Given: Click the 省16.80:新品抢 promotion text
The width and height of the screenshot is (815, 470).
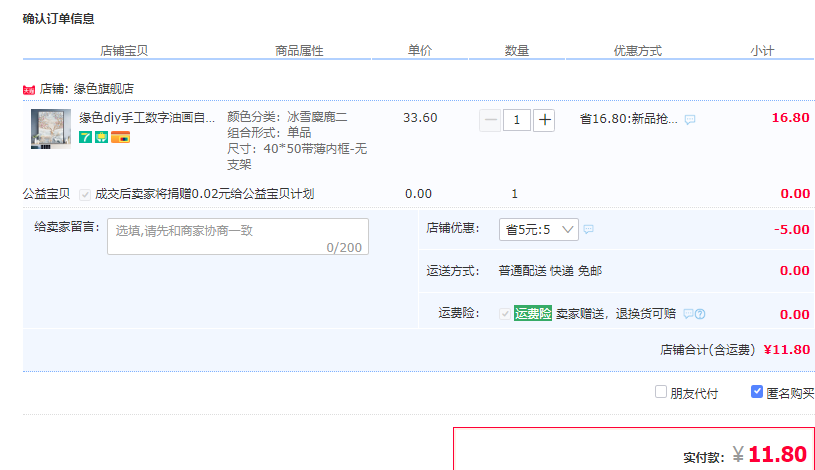Looking at the screenshot, I should coord(628,119).
